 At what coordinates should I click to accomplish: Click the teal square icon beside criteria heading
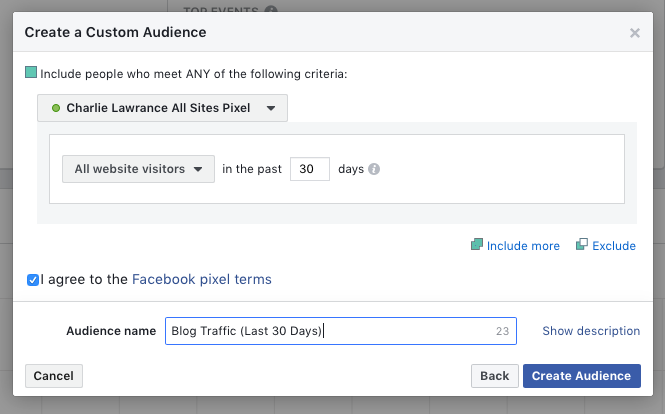31,73
